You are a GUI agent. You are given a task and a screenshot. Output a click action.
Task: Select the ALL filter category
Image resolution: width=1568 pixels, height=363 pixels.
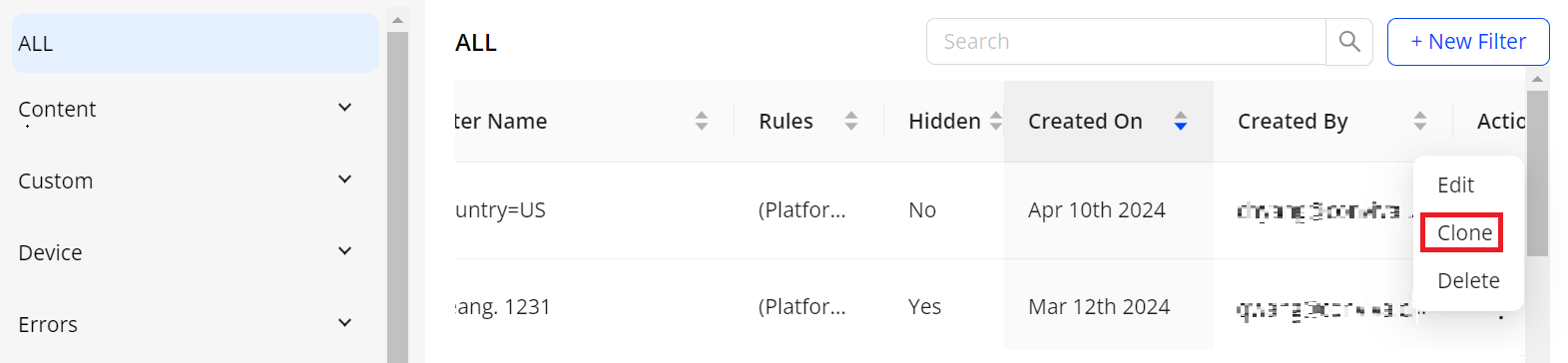196,43
